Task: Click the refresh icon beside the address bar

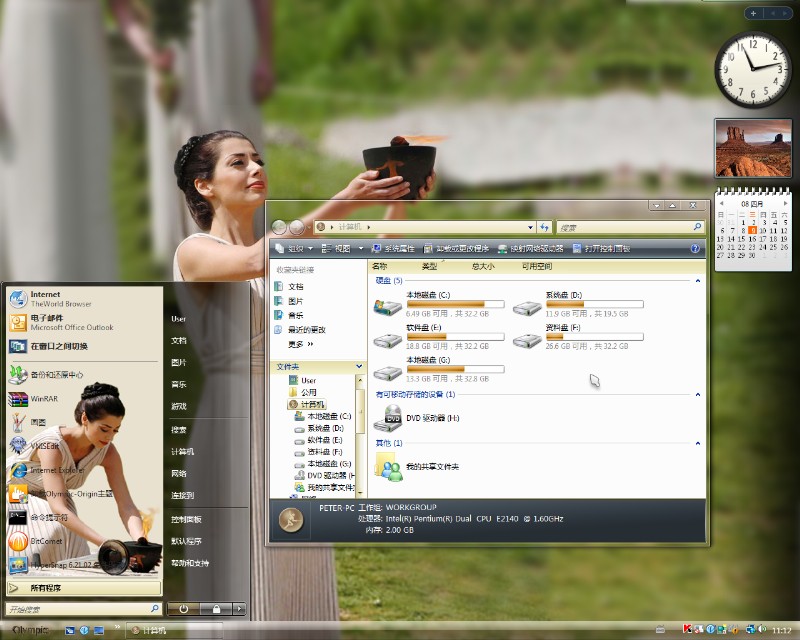Action: coord(544,227)
